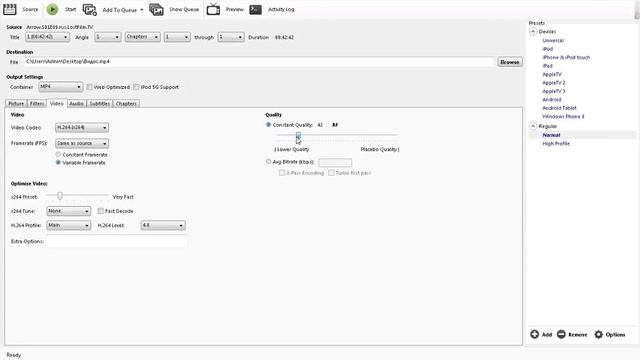
Task: Open the through end chapter dropdown
Action: point(231,37)
